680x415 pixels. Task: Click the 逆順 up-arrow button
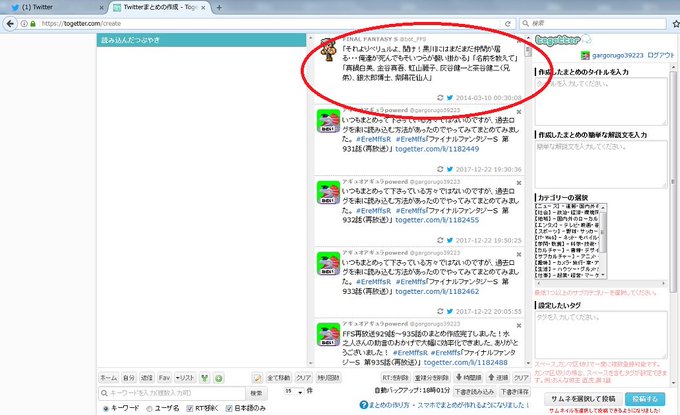pyautogui.click(x=498, y=378)
